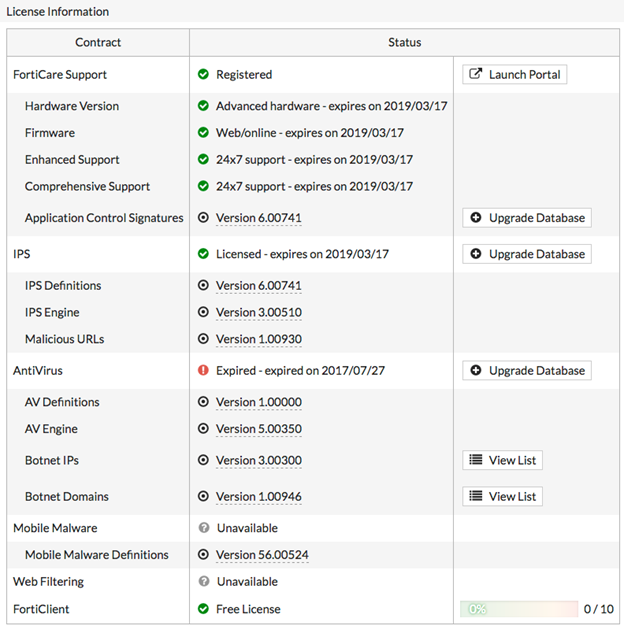Click the version icon next to Malicious URLs
Image resolution: width=624 pixels, height=633 pixels.
[203, 340]
